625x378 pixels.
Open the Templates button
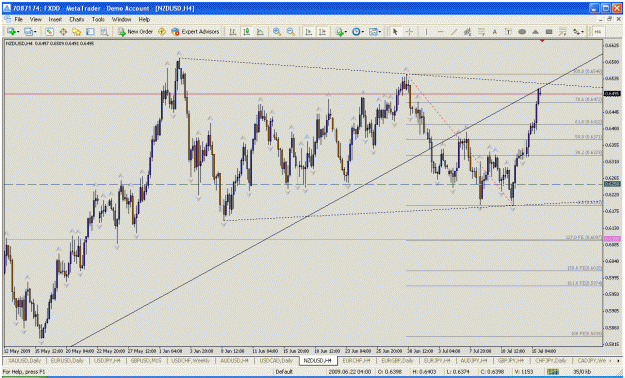point(373,32)
